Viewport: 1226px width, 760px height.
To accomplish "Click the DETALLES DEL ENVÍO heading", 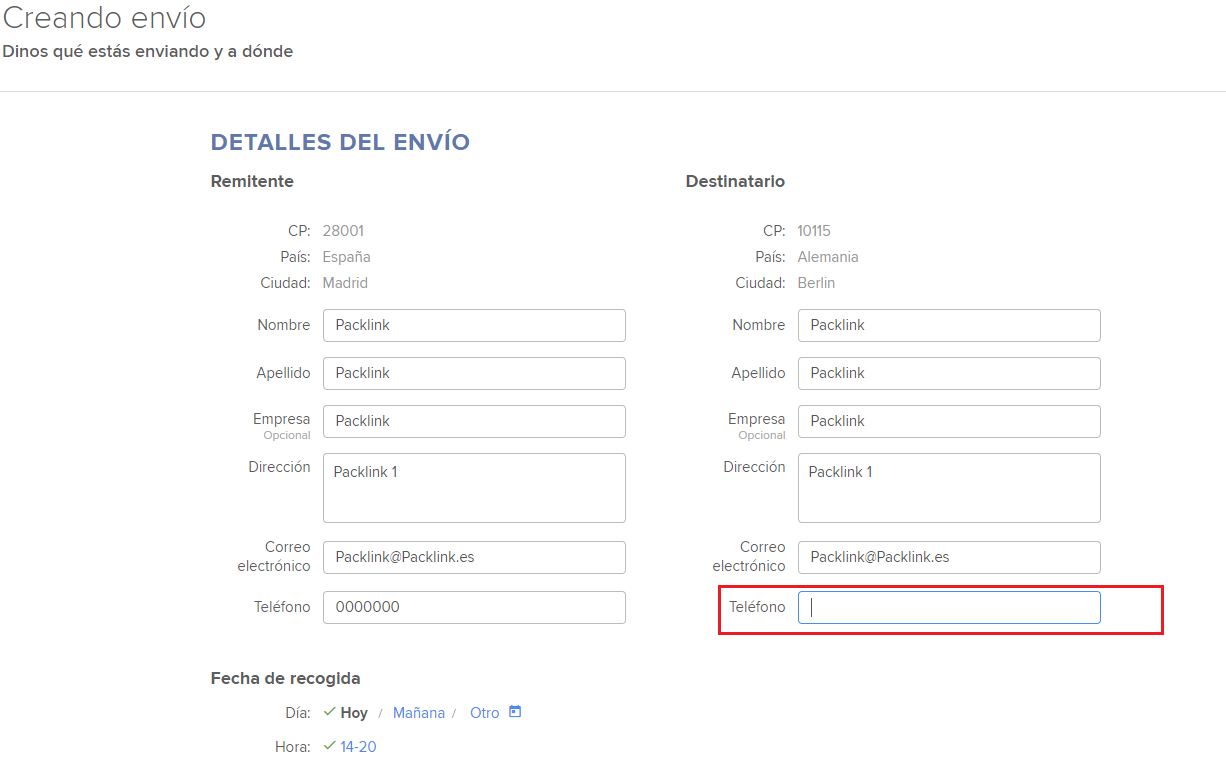I will (x=340, y=142).
